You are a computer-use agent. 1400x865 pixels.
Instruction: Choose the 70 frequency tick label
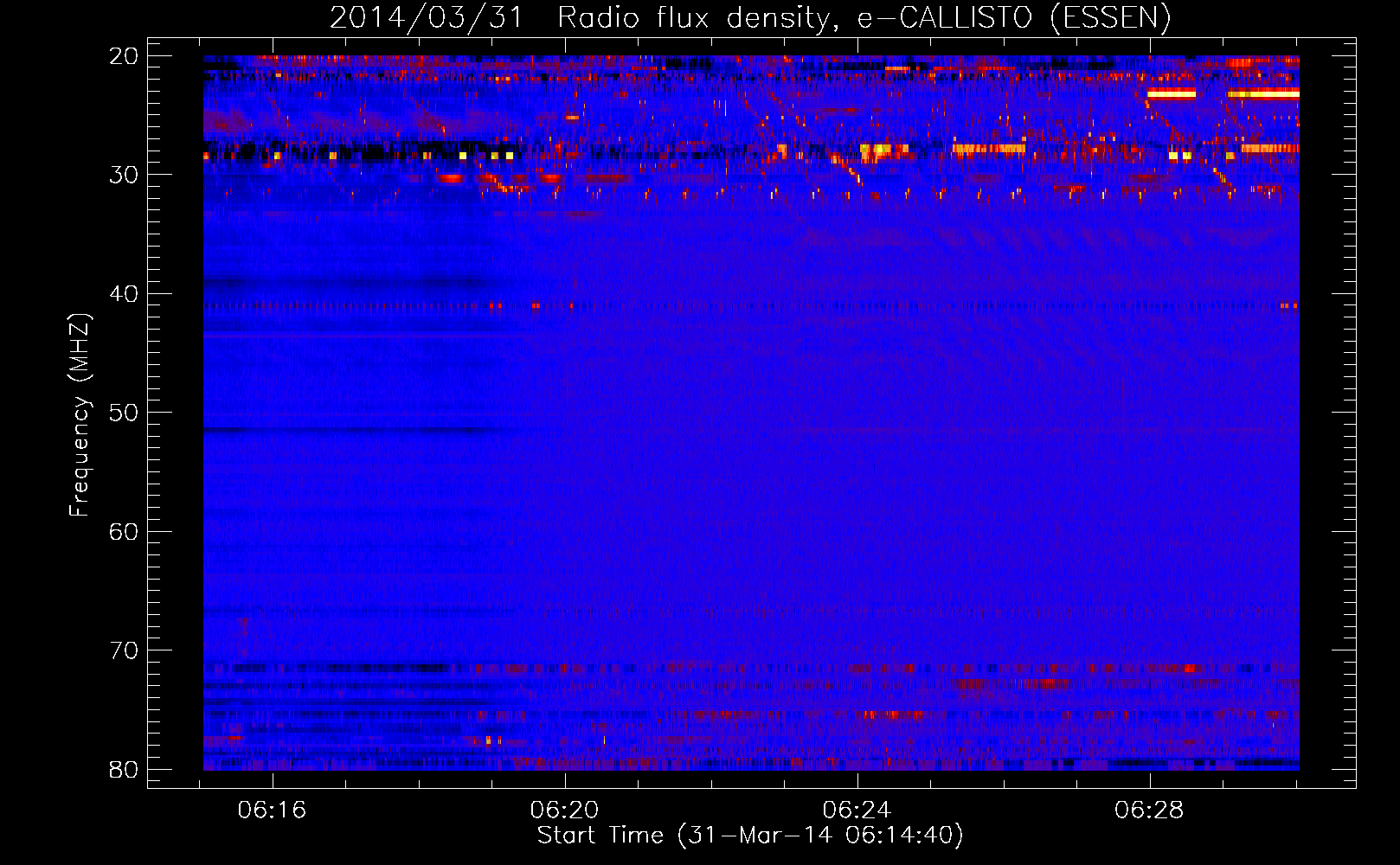[x=124, y=650]
